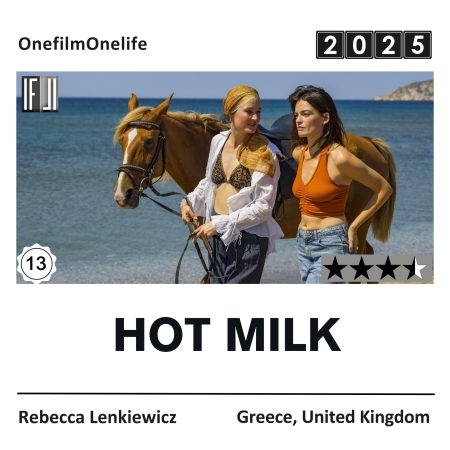Click the first '2' year digit tile
Image resolution: width=450 pixels, height=450 pixels.
click(x=330, y=45)
